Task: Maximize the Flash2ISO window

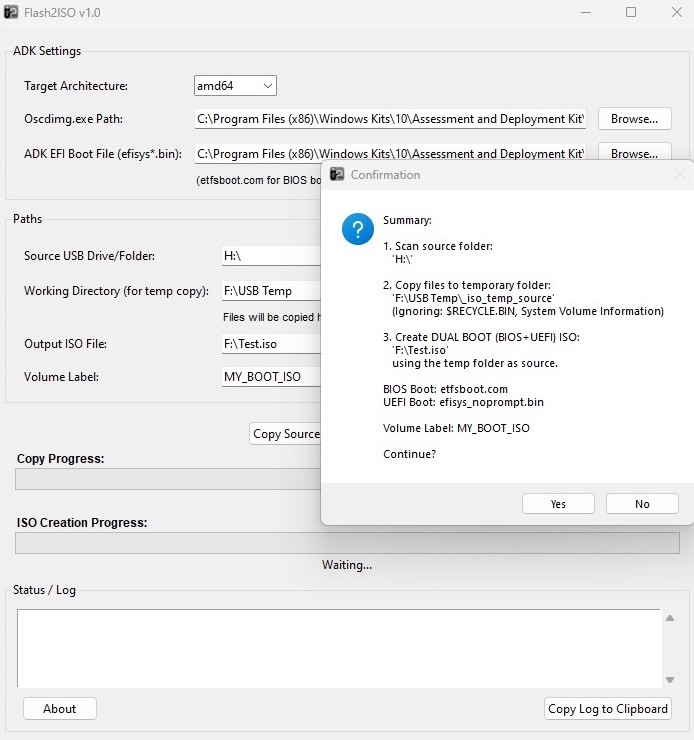Action: (631, 13)
